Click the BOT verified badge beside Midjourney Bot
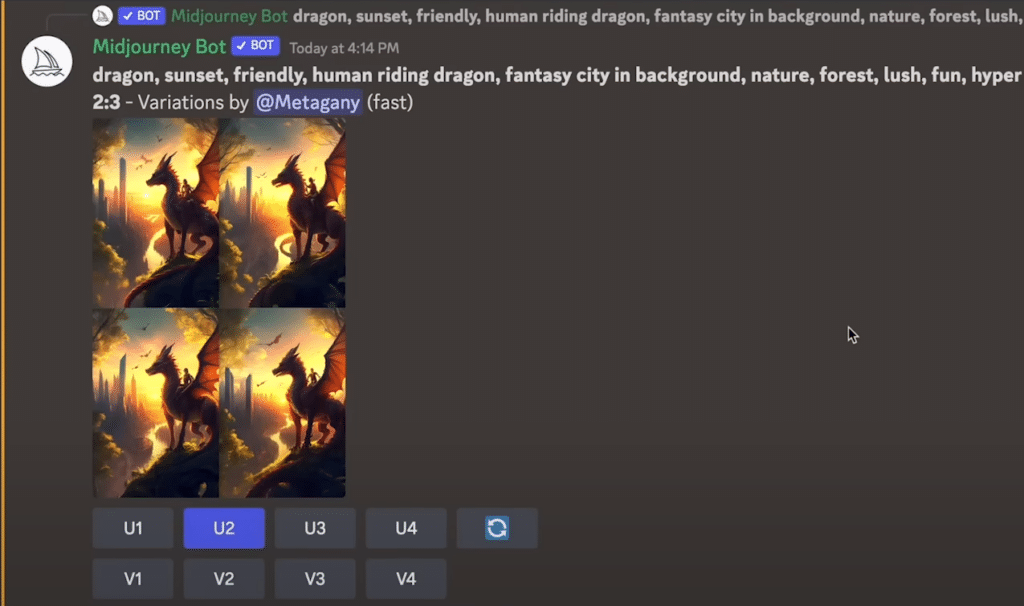The image size is (1024, 606). coord(255,46)
